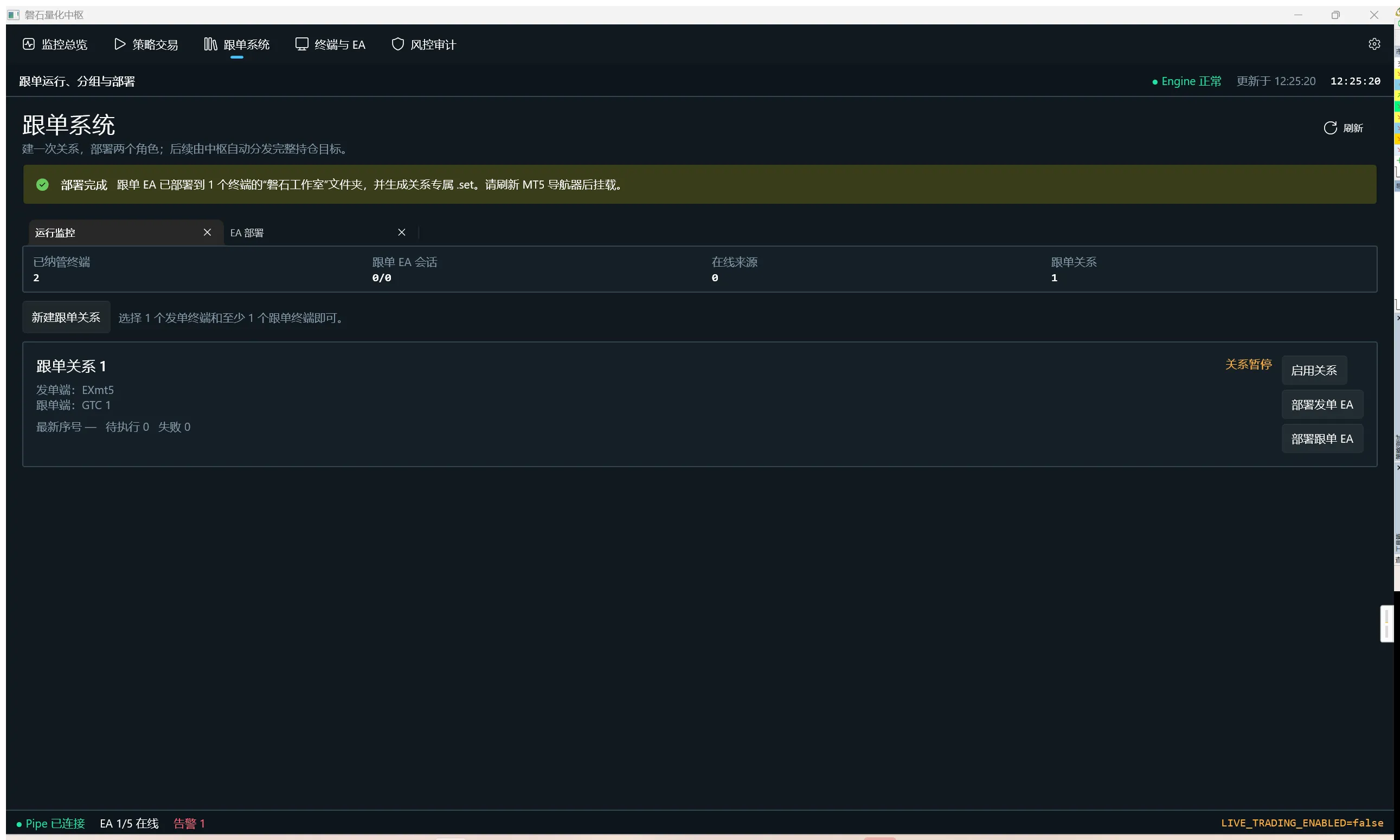
Task: Click the EA 1/5 在线 status entry
Action: pyautogui.click(x=129, y=824)
